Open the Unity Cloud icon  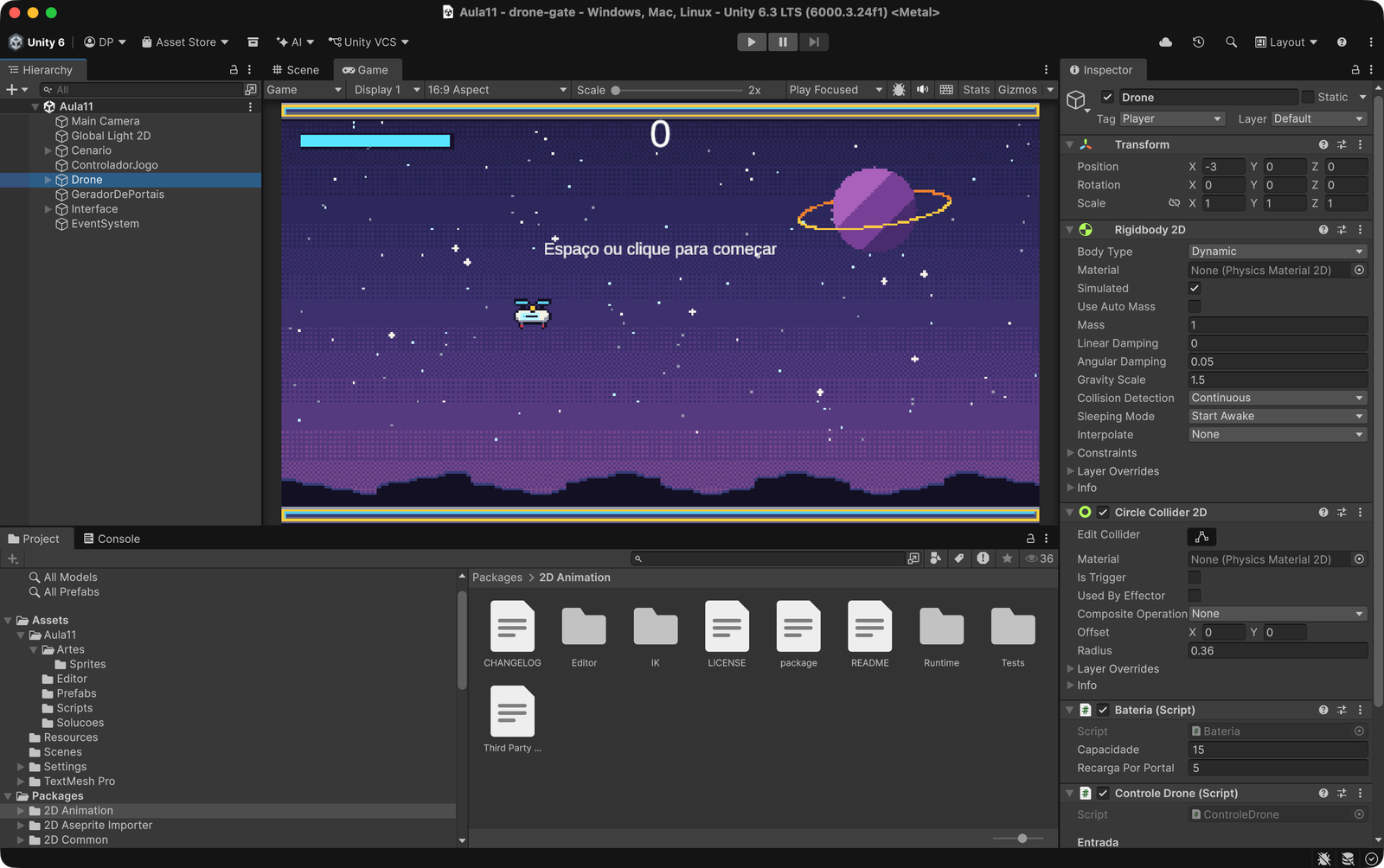[x=1166, y=41]
